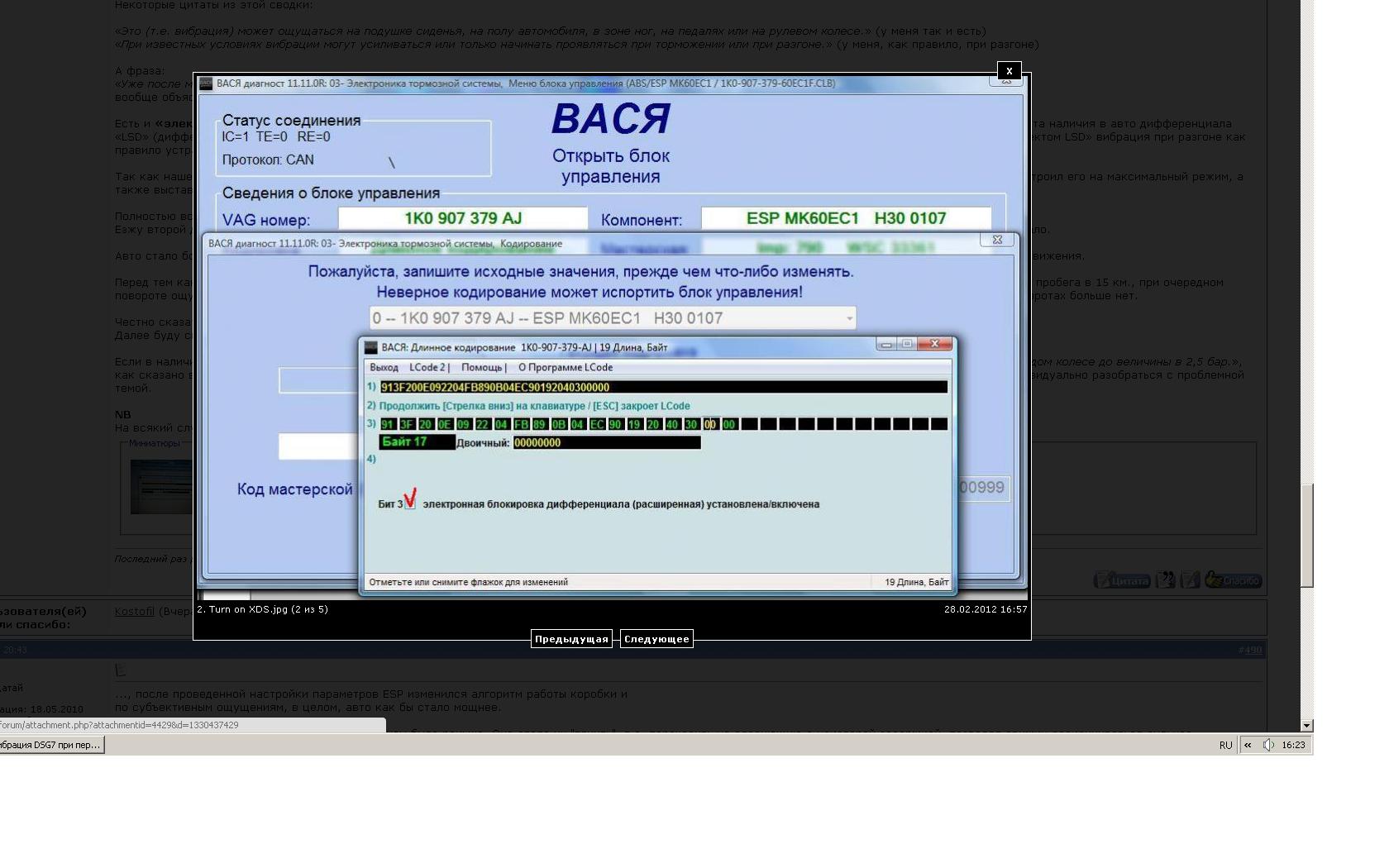Expand hidden tray icons with « arrow

pyautogui.click(x=1248, y=745)
